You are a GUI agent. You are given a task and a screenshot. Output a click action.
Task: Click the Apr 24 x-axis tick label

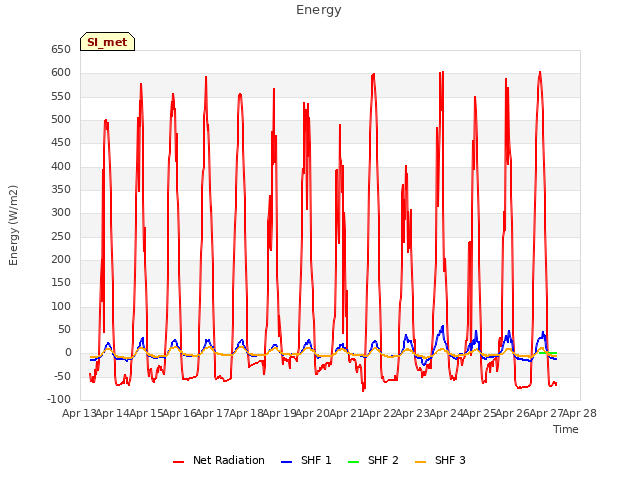click(x=446, y=413)
